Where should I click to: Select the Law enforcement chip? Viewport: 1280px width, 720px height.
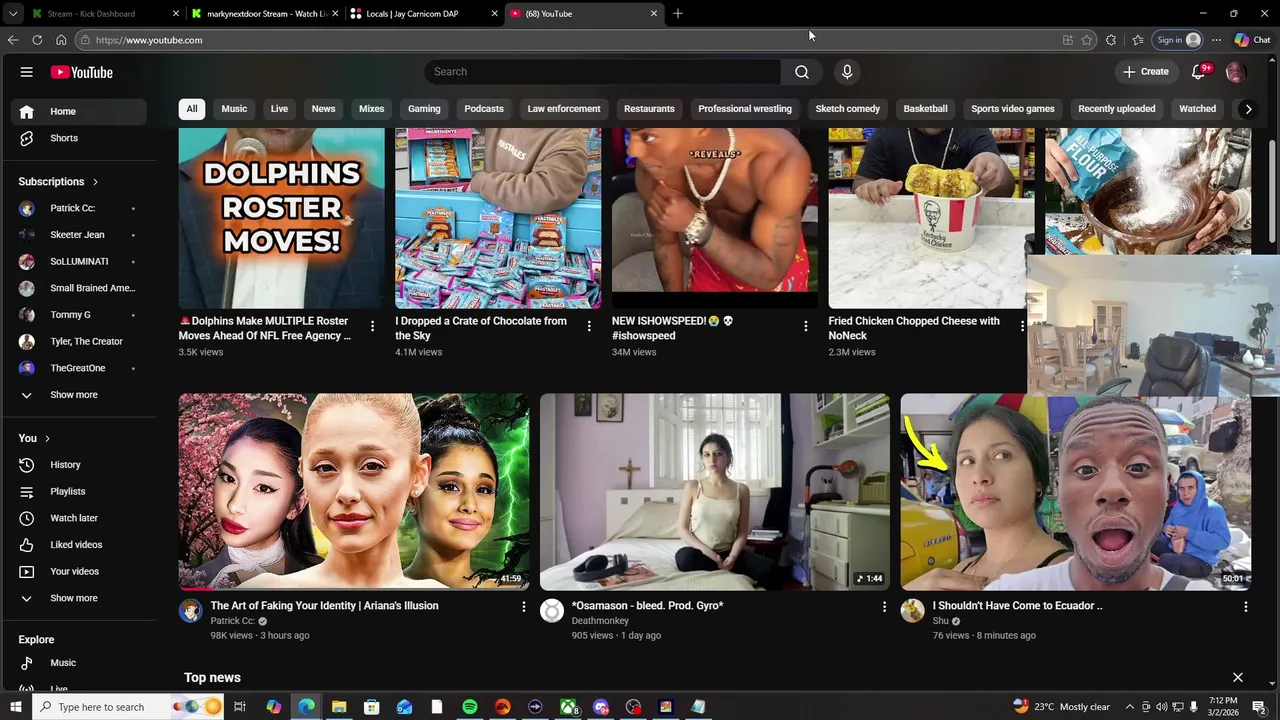coord(564,109)
